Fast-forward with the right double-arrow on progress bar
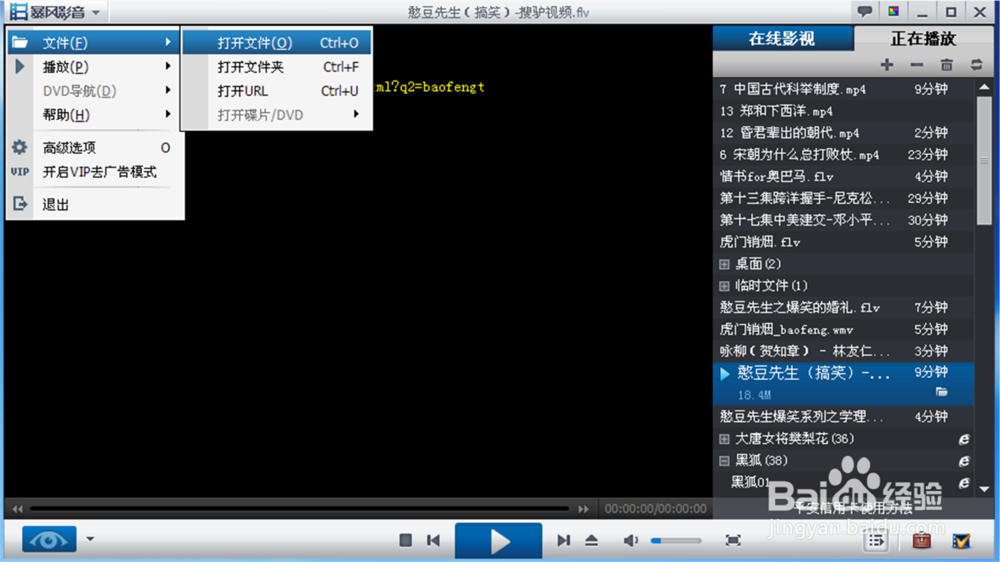This screenshot has height=562, width=1000. (x=584, y=508)
